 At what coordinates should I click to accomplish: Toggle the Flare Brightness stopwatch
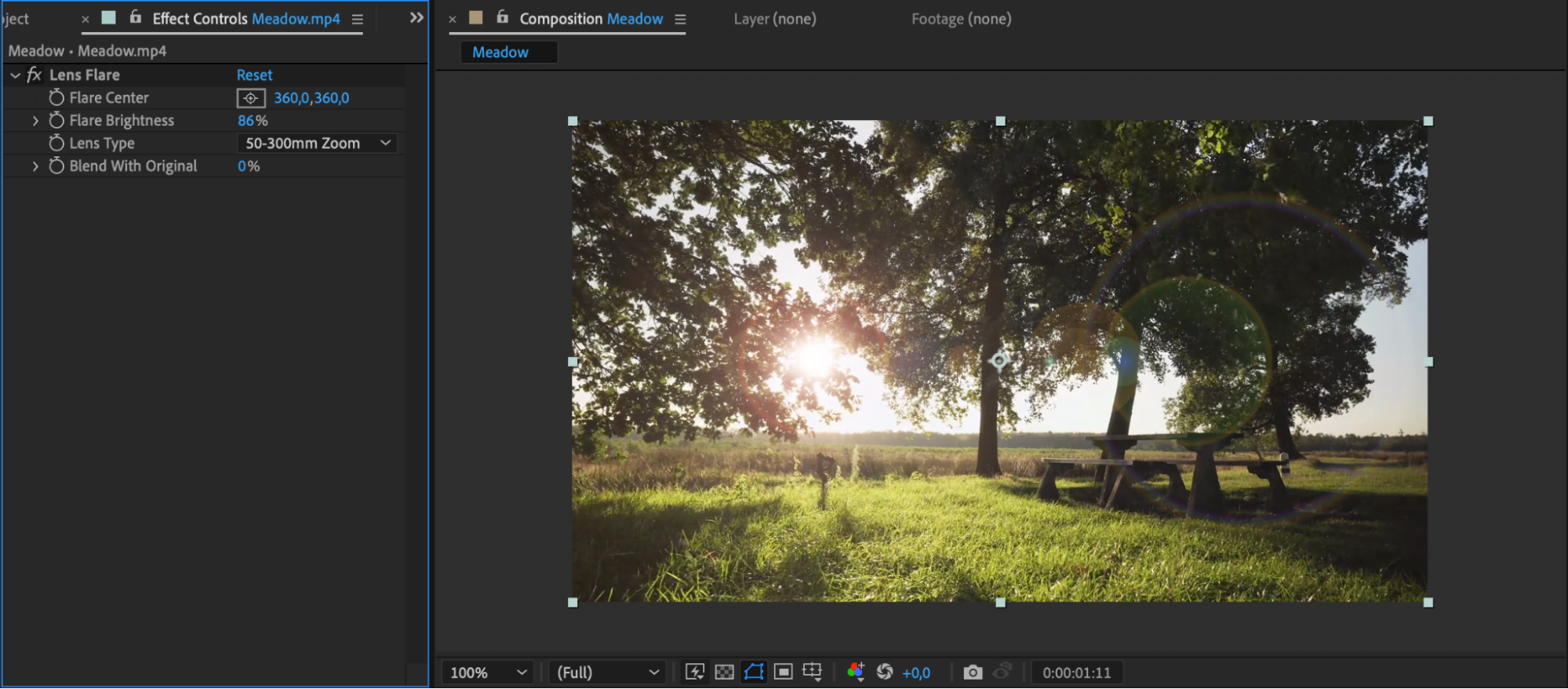pyautogui.click(x=56, y=121)
